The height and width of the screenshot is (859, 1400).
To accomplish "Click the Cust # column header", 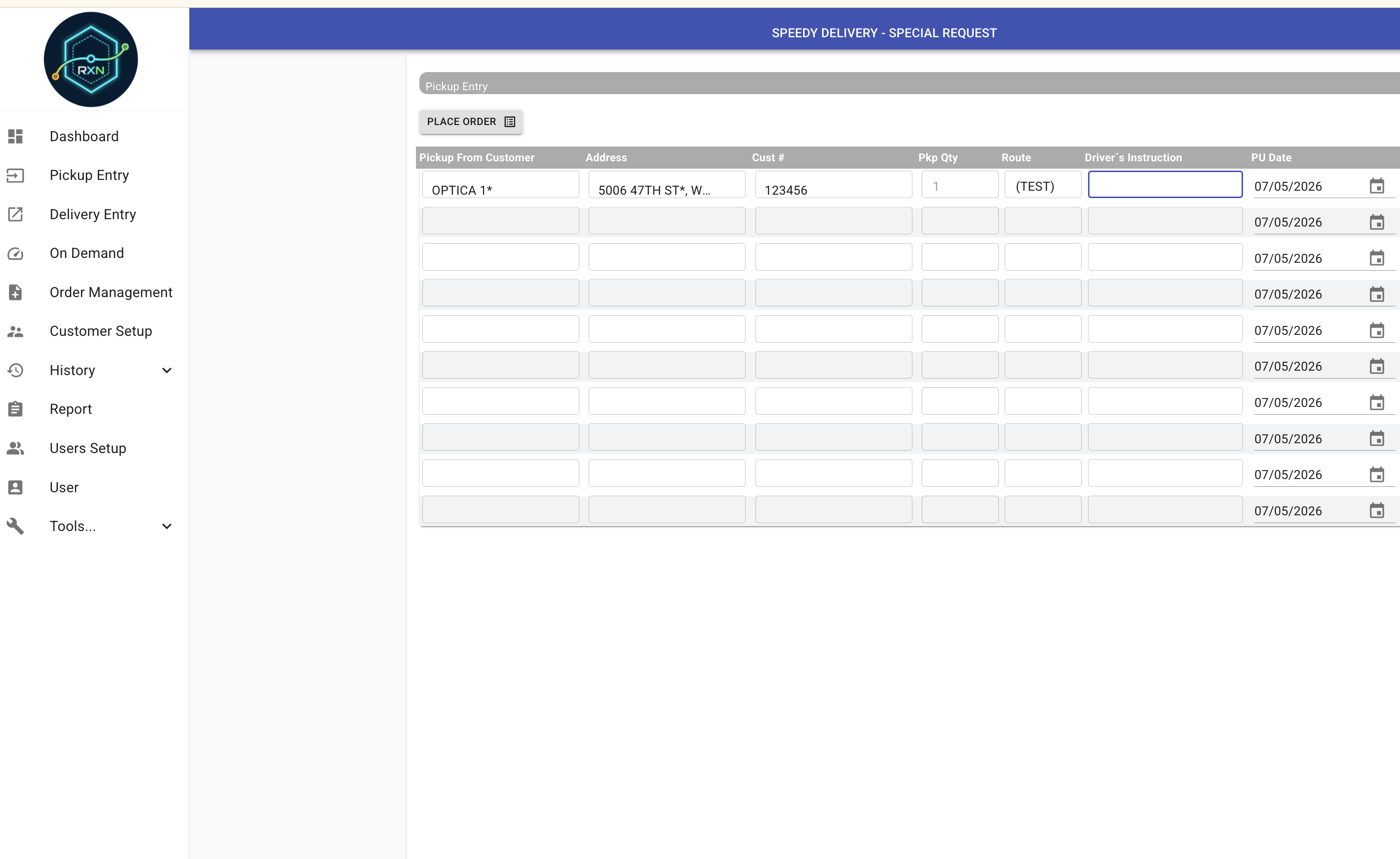I will (768, 157).
